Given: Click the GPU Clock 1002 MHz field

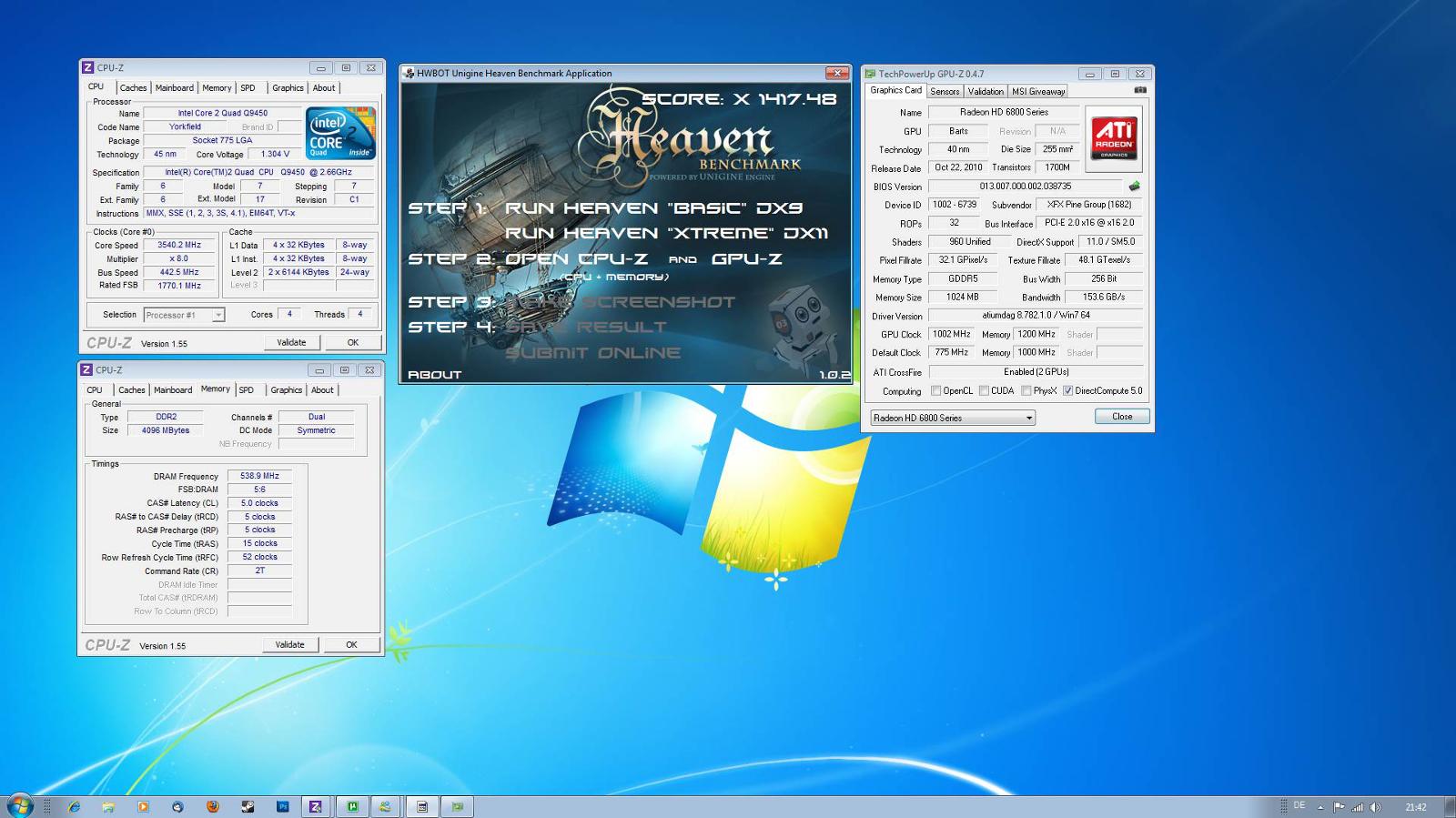Looking at the screenshot, I should pos(952,334).
